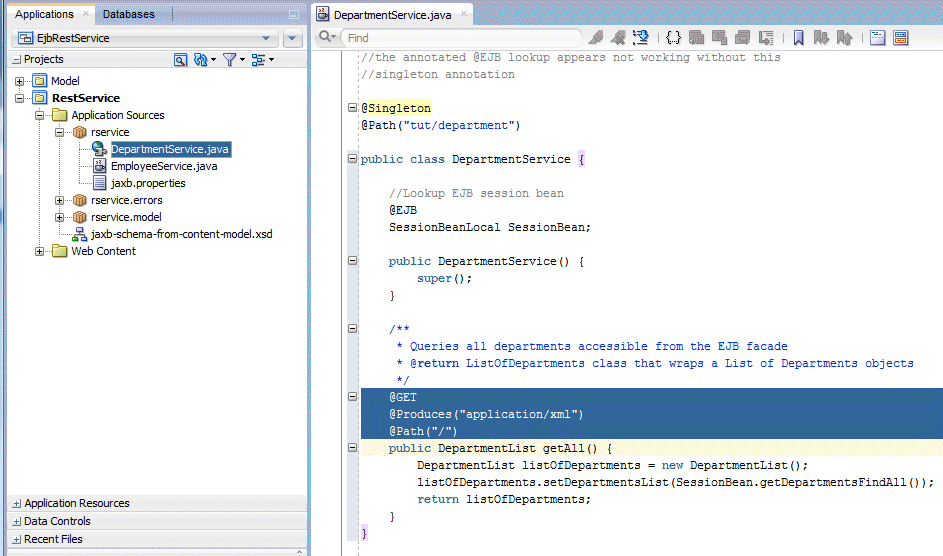
Task: Click the curly braces block icon
Action: pyautogui.click(x=674, y=38)
